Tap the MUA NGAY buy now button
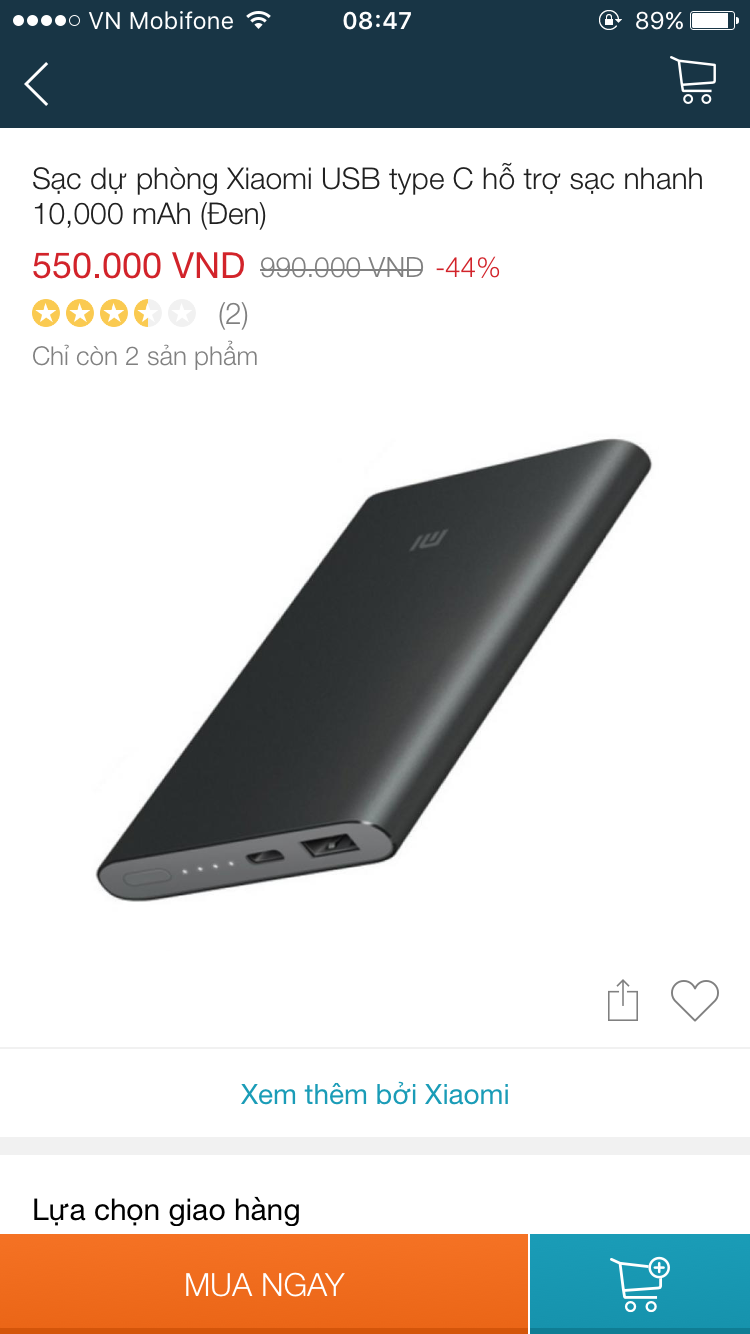 pyautogui.click(x=264, y=1284)
